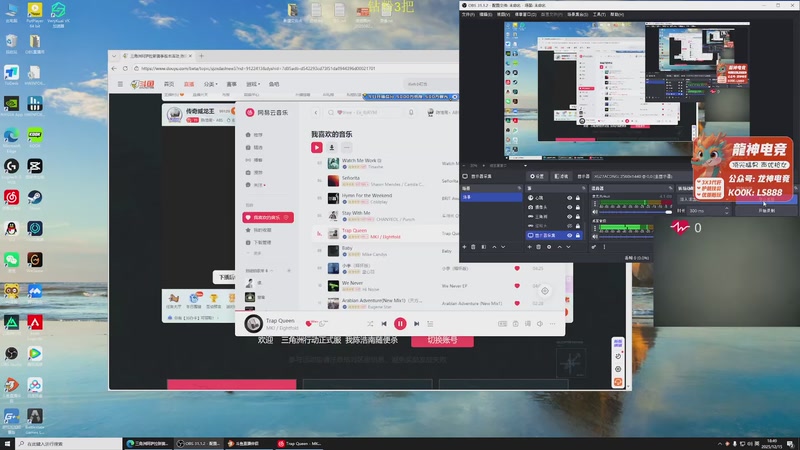Image resolution: width=800 pixels, height=450 pixels.
Task: Switch to the OBS taskbar button
Action: (x=199, y=444)
